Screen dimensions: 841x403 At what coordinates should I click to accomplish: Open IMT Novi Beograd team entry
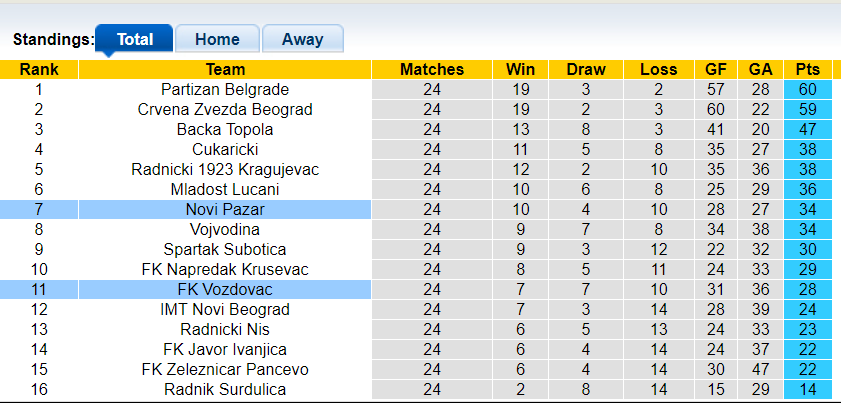click(x=225, y=309)
